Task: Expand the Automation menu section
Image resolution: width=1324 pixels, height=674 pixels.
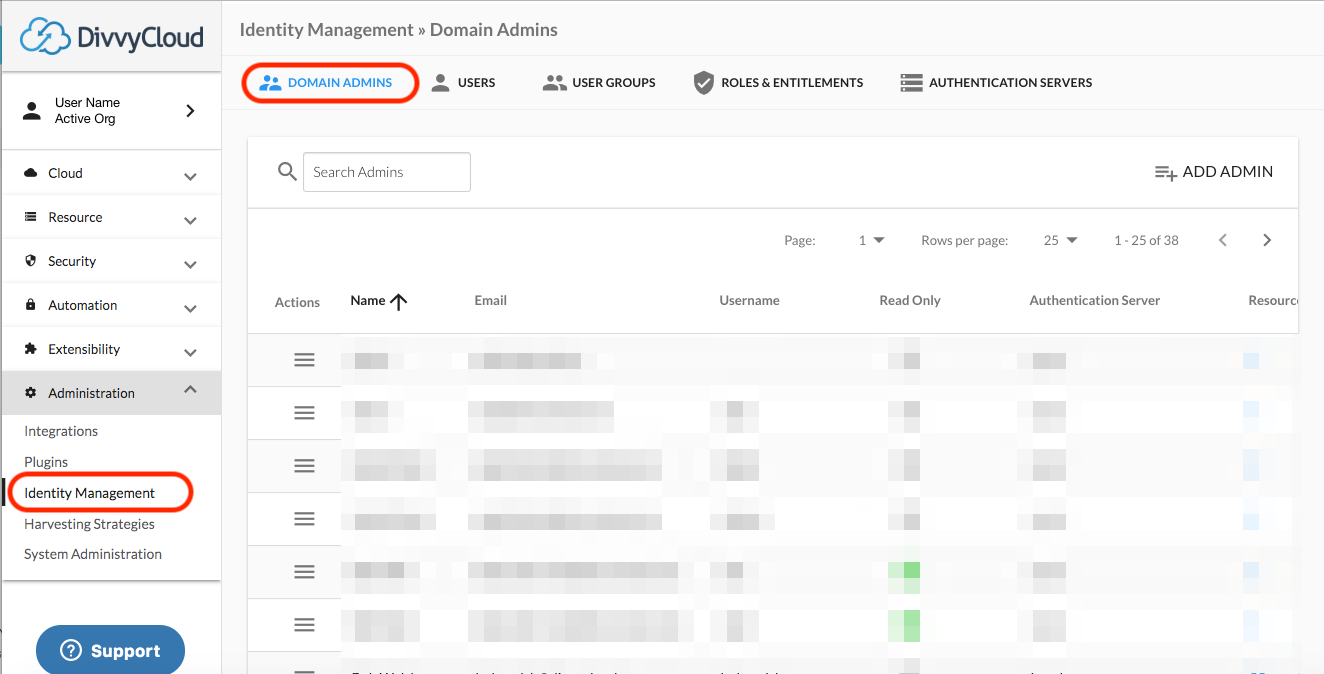Action: click(x=111, y=305)
